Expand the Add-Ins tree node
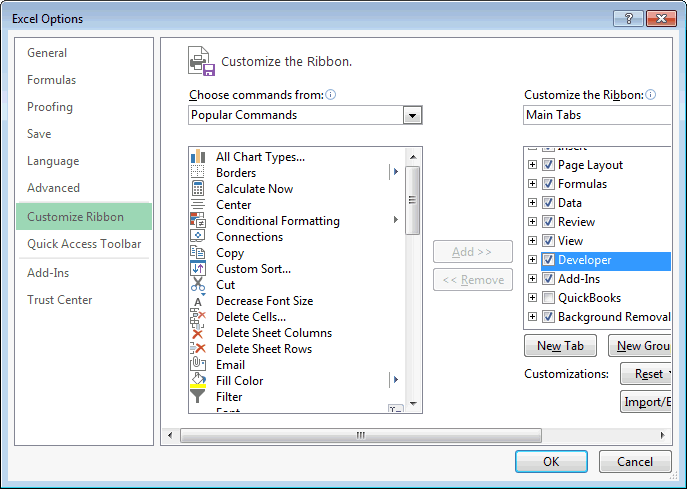Viewport: 687px width, 489px height. coord(532,279)
